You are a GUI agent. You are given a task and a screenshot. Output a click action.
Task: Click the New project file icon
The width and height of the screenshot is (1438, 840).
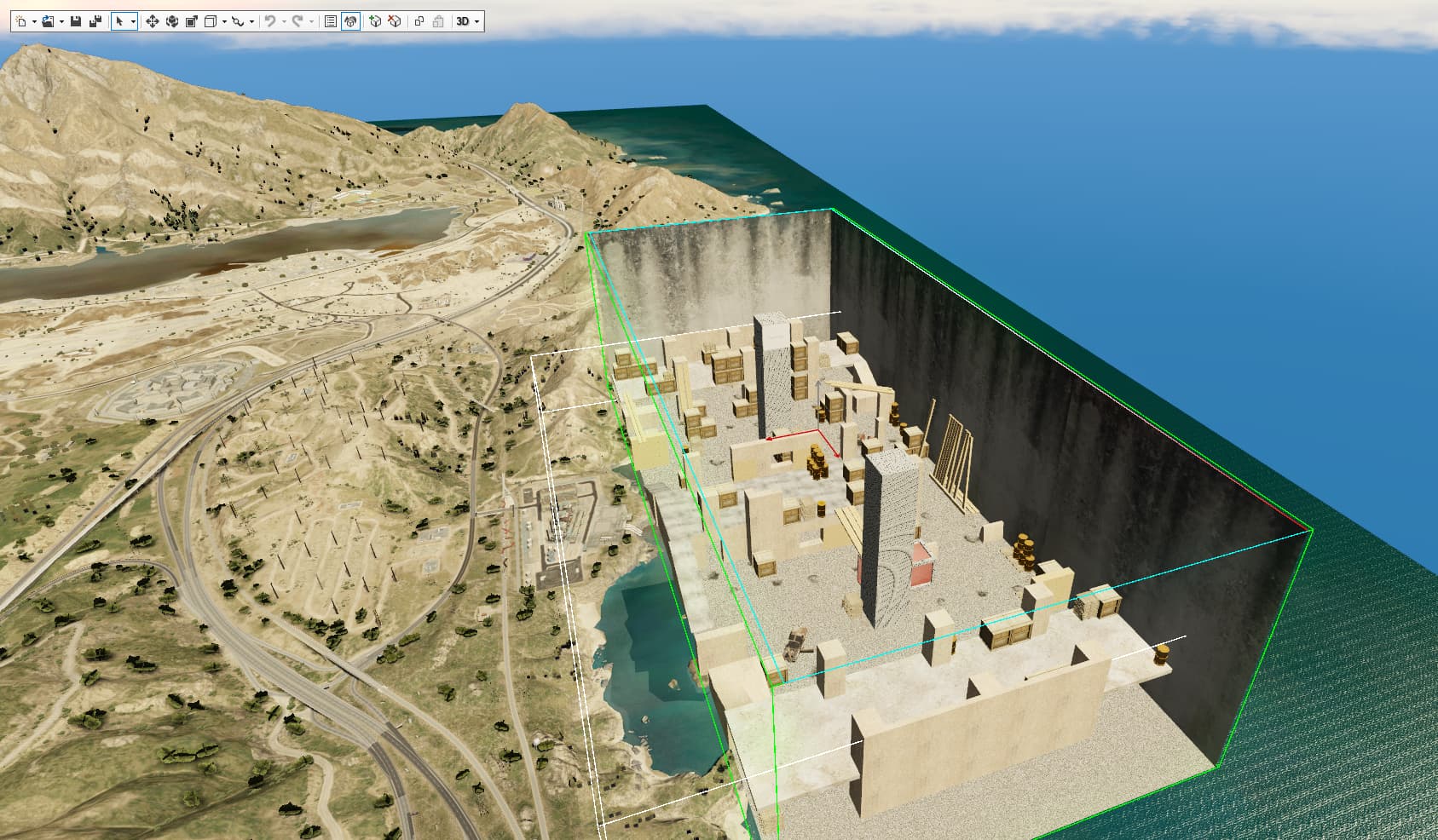coord(21,21)
